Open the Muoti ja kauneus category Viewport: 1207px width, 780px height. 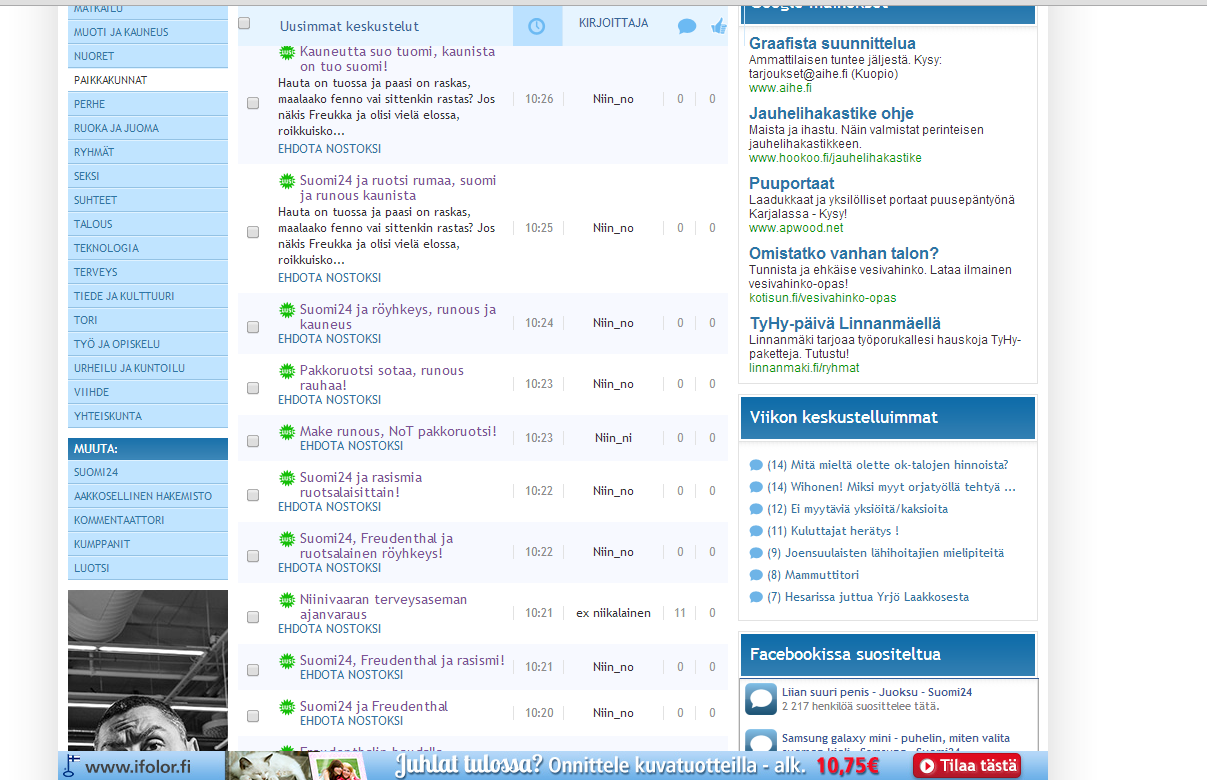click(x=148, y=32)
